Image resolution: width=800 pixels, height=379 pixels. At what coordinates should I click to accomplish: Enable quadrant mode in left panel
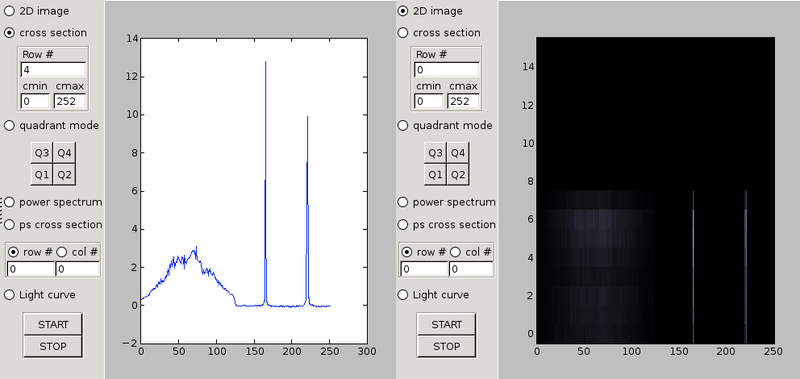point(10,125)
